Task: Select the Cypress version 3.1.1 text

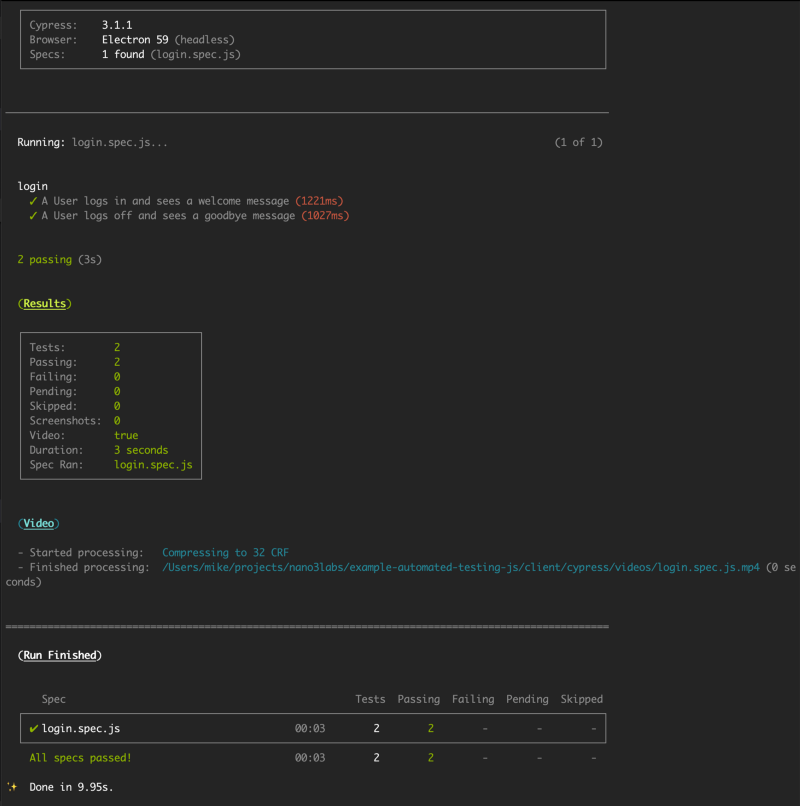Action: click(119, 25)
